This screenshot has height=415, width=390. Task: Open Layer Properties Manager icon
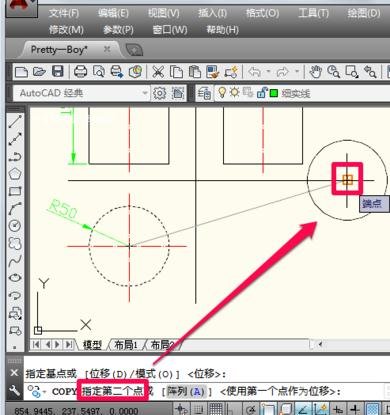[204, 93]
